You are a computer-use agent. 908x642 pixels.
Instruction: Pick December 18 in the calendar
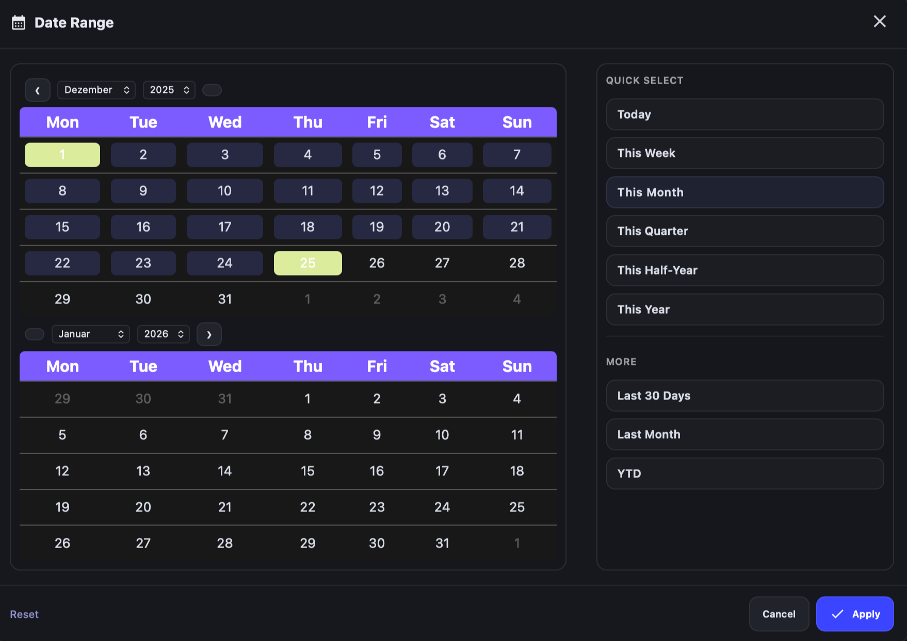coord(307,227)
